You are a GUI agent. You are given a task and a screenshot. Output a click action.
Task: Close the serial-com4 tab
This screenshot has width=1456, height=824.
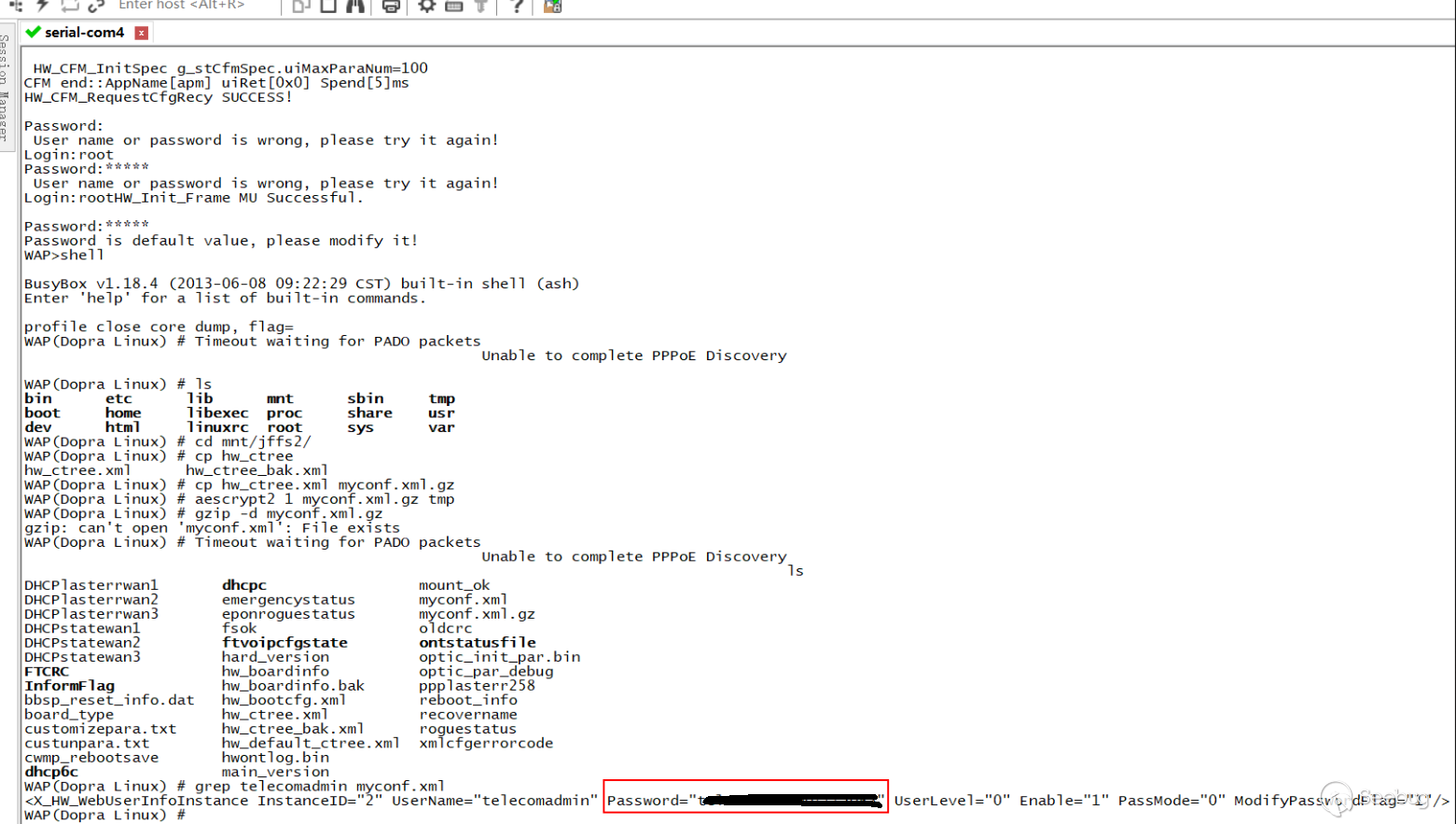click(142, 33)
